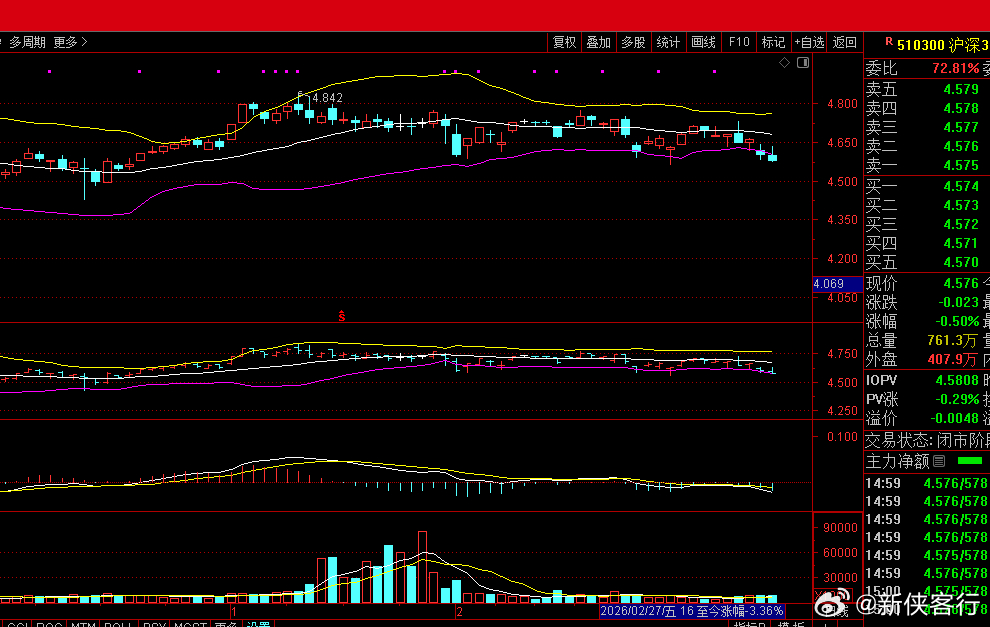Viewport: 990px width, 627px height.
Task: Click the 溢价 -0.0048 value
Action: (x=955, y=419)
